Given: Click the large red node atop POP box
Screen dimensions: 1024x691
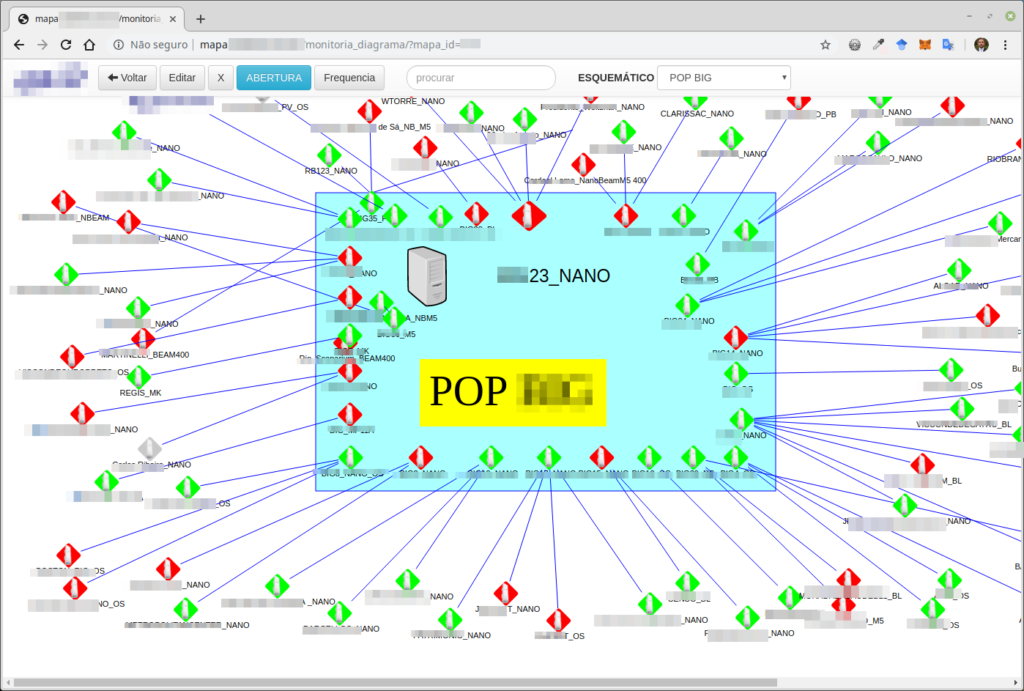Looking at the screenshot, I should coord(528,214).
